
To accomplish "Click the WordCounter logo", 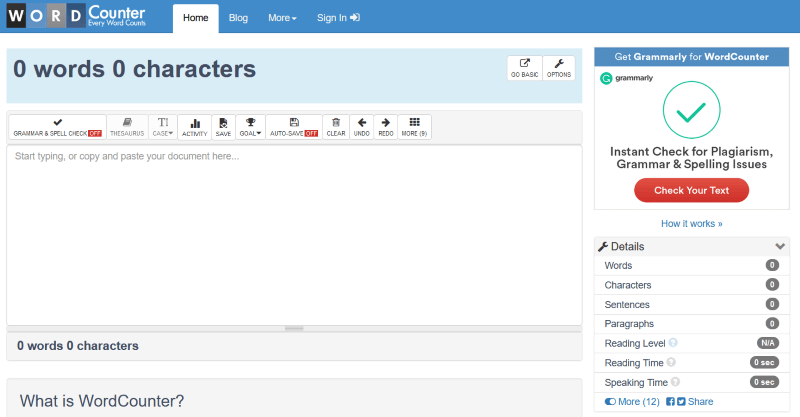I will pos(77,16).
